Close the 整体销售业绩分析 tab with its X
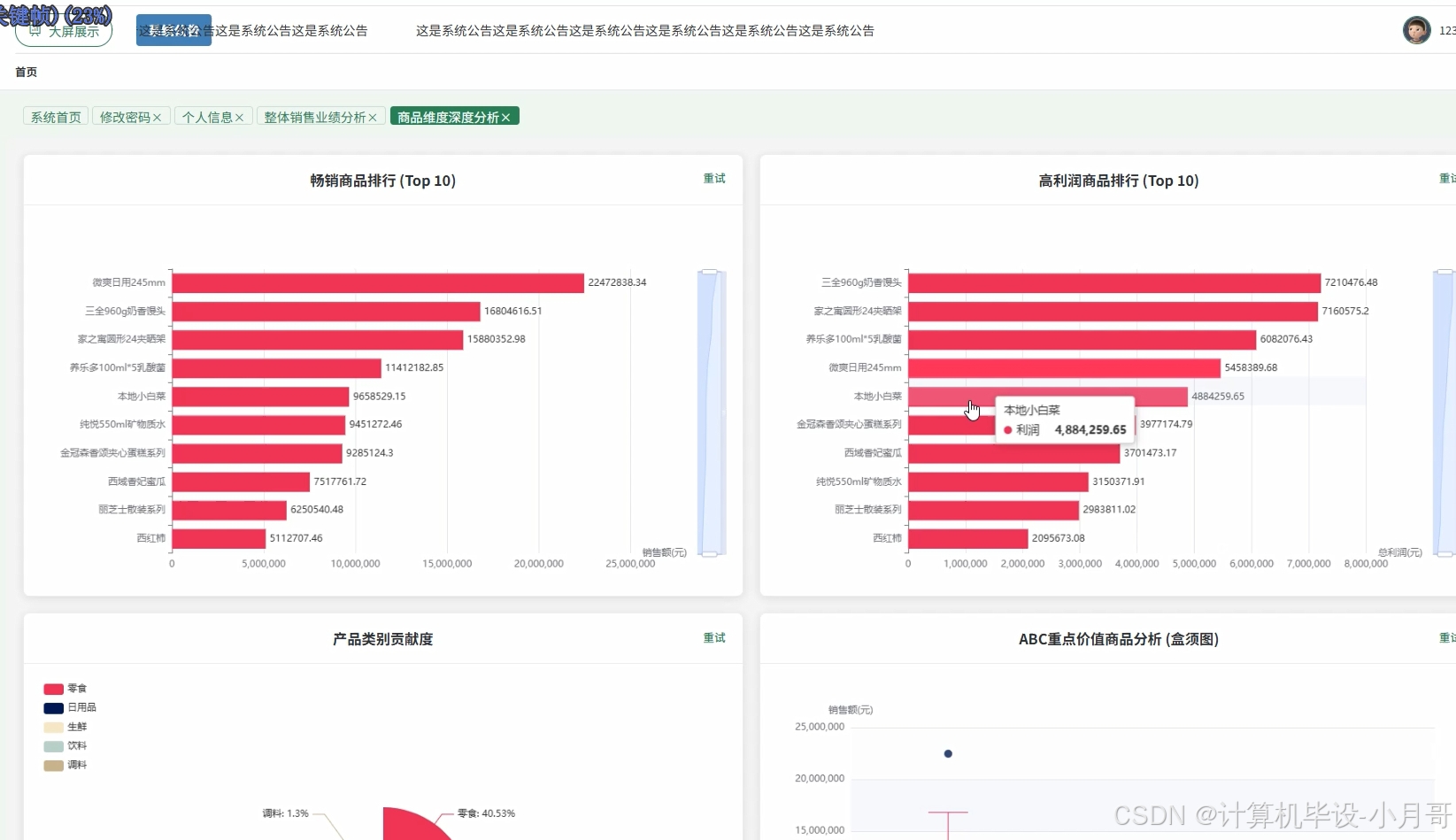This screenshot has height=840, width=1456. [x=373, y=118]
